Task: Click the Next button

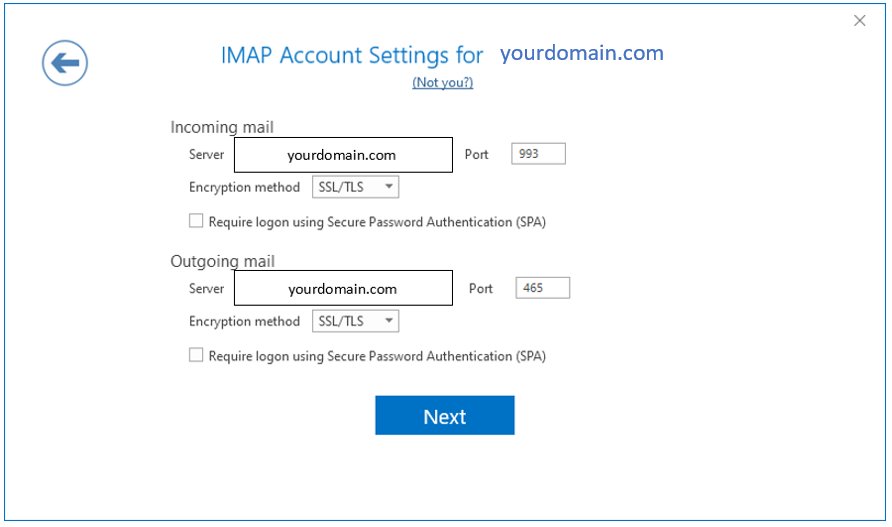Action: (x=445, y=415)
